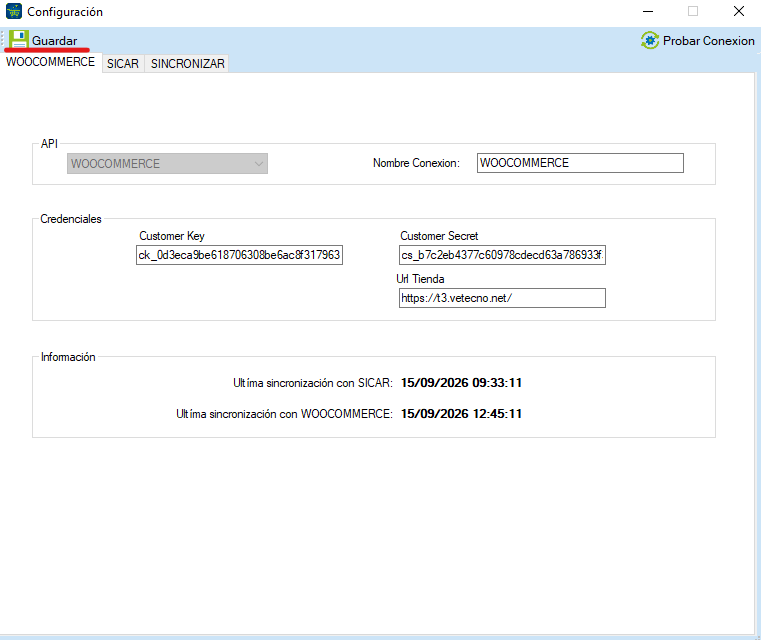761x640 pixels.
Task: Open the SINCRONIZAR tab
Action: [x=187, y=64]
